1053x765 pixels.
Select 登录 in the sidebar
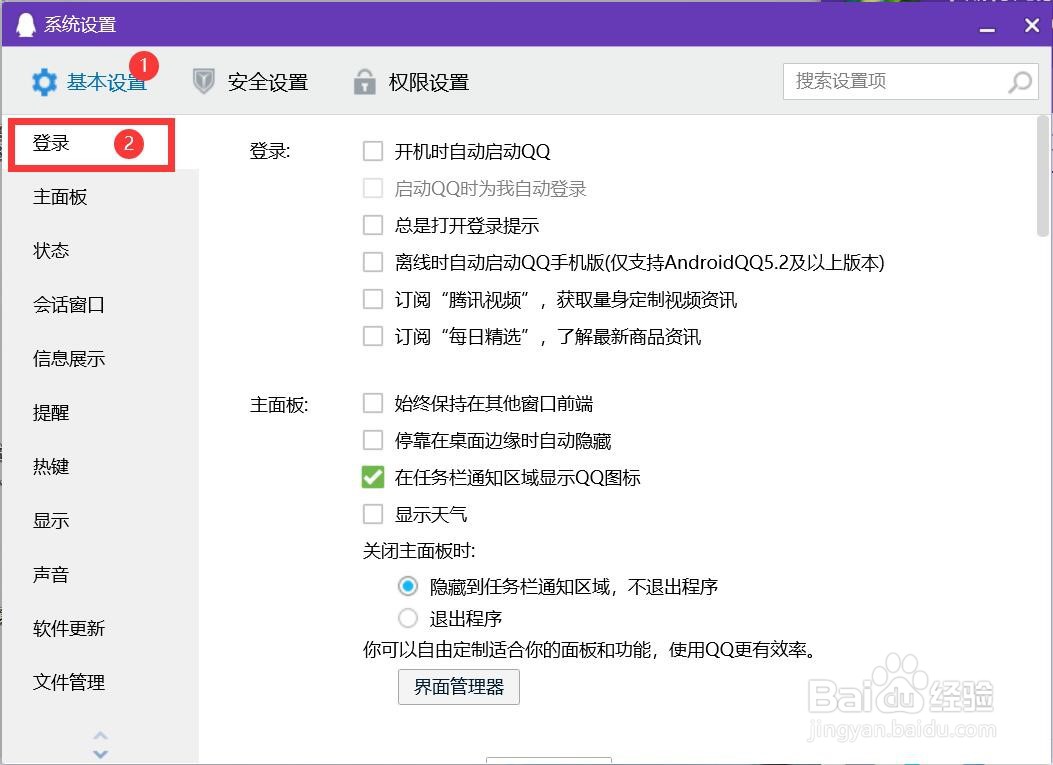click(x=91, y=144)
